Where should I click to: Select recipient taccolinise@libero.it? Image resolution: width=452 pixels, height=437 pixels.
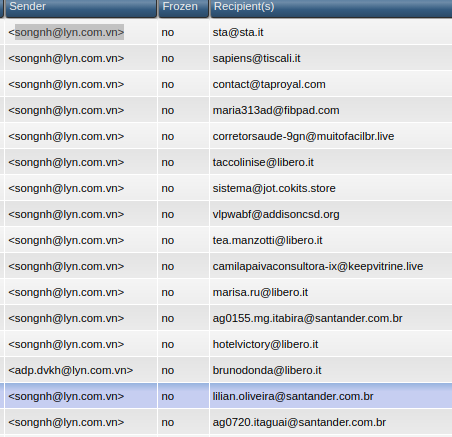tap(263, 162)
